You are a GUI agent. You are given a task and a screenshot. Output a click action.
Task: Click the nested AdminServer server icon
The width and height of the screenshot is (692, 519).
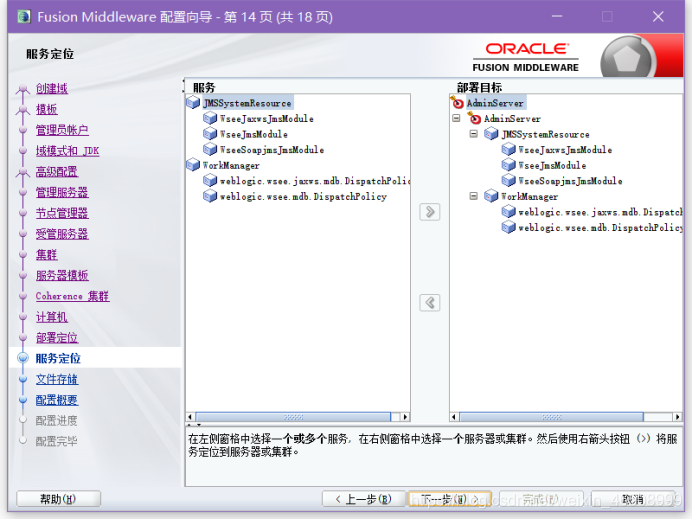click(474, 118)
